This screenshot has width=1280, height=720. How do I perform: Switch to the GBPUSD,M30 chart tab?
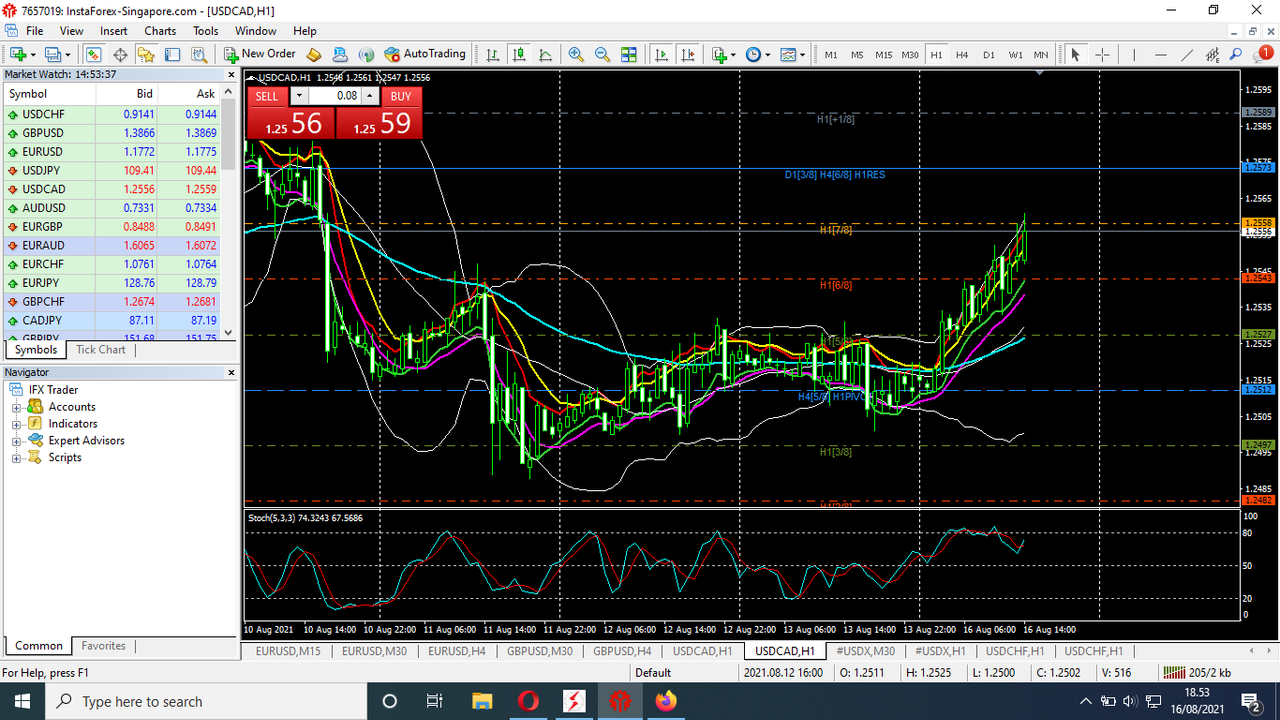point(539,651)
